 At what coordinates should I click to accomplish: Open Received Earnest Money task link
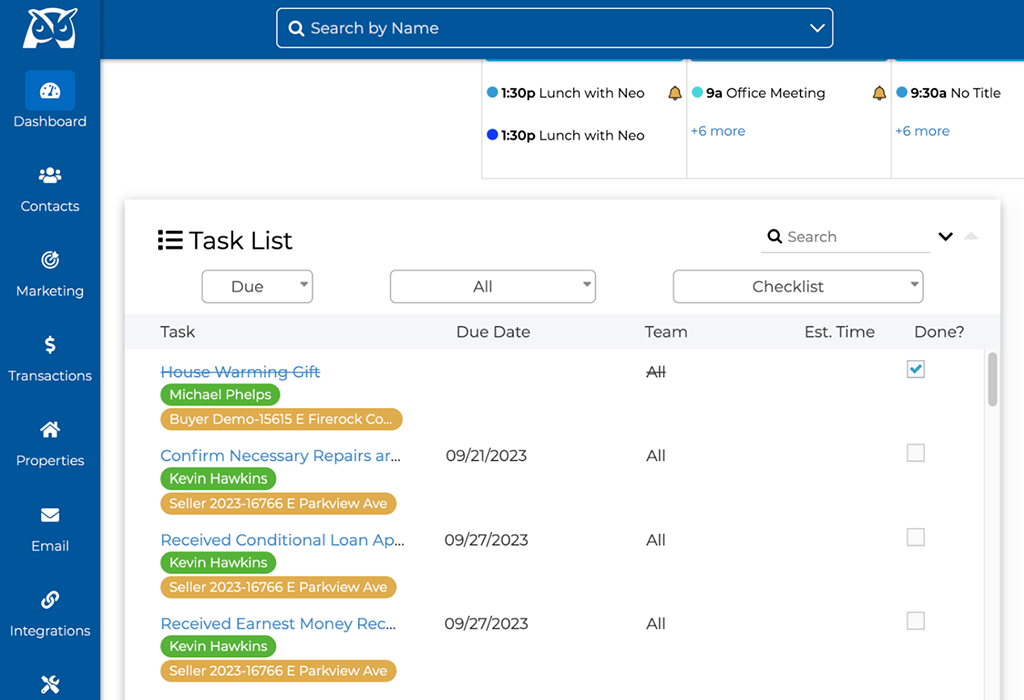click(278, 624)
